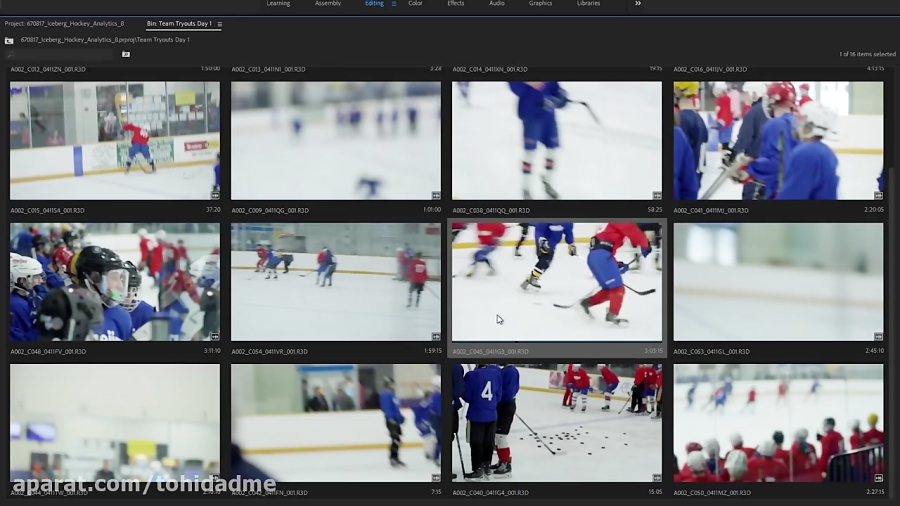Open the Effects workspace tab
This screenshot has height=506, width=900.
[x=456, y=3]
